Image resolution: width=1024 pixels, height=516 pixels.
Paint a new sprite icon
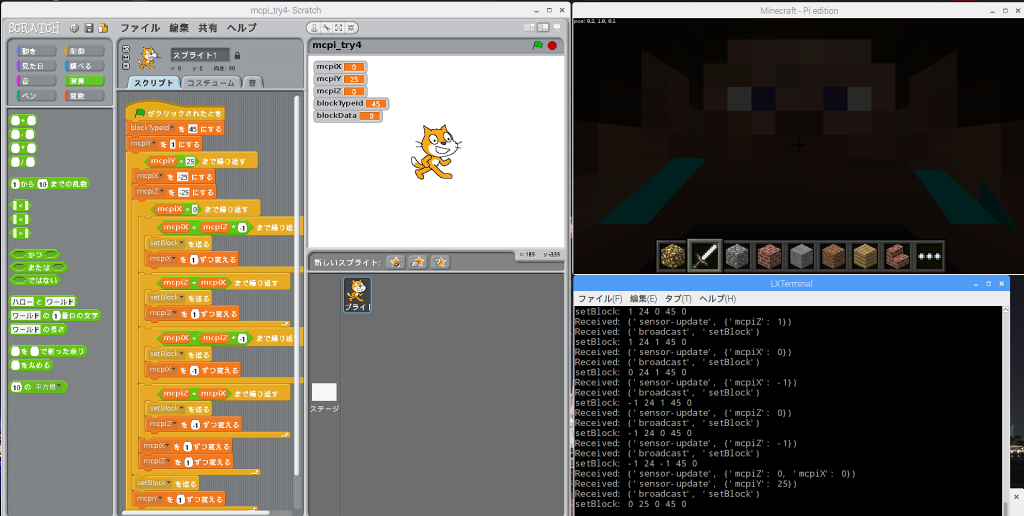coord(395,262)
